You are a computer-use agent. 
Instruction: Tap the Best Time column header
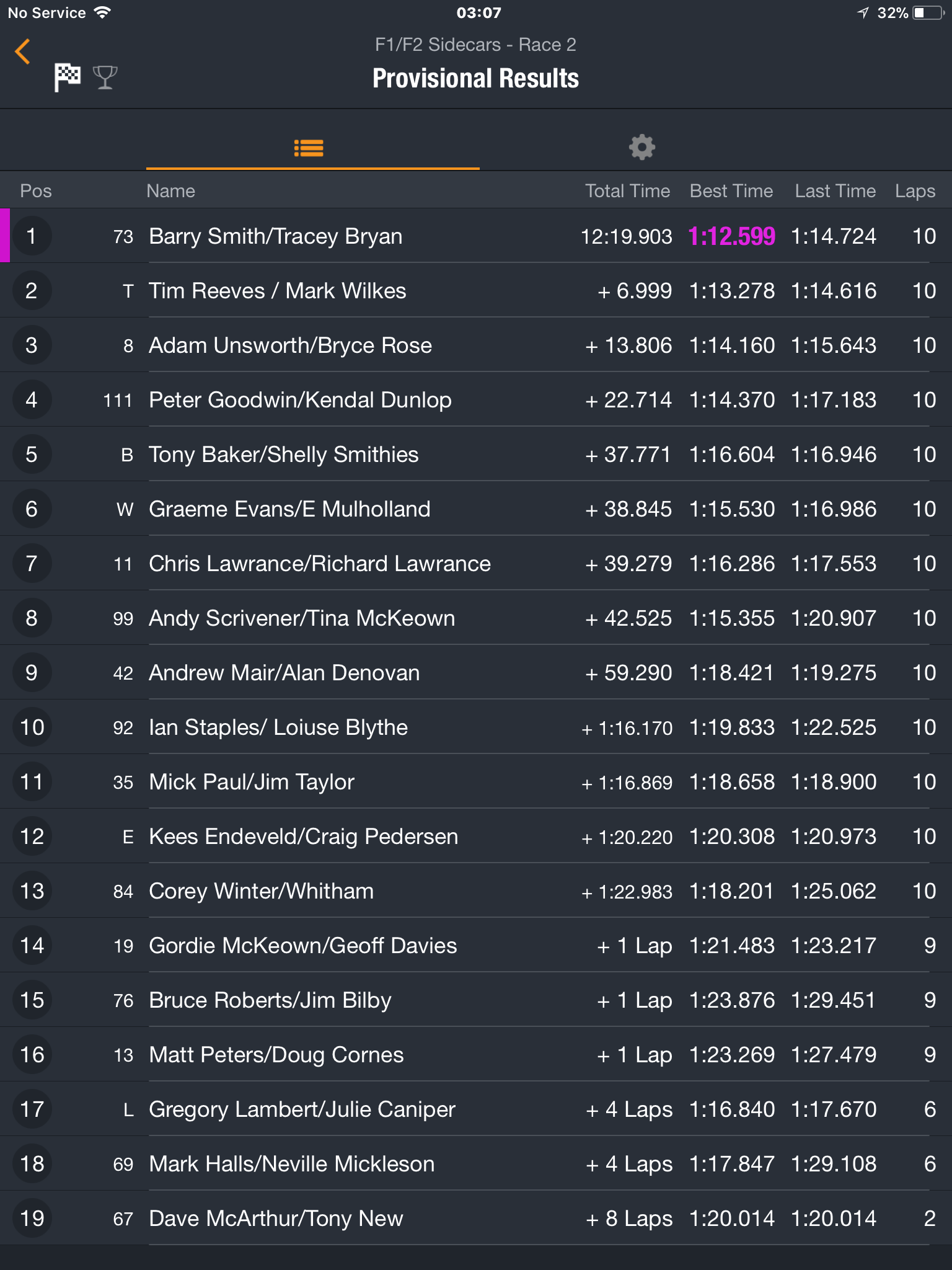(x=731, y=191)
